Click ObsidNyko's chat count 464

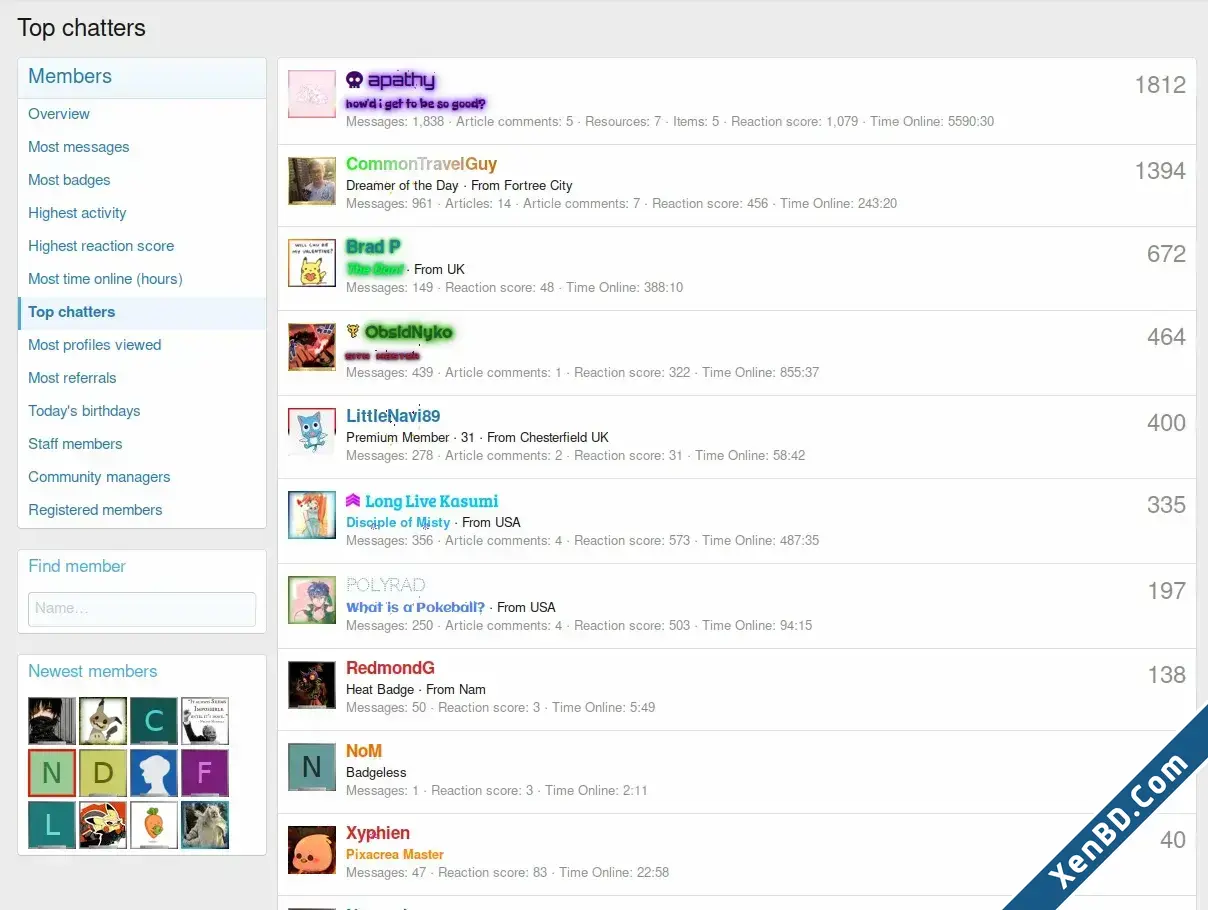click(1166, 338)
